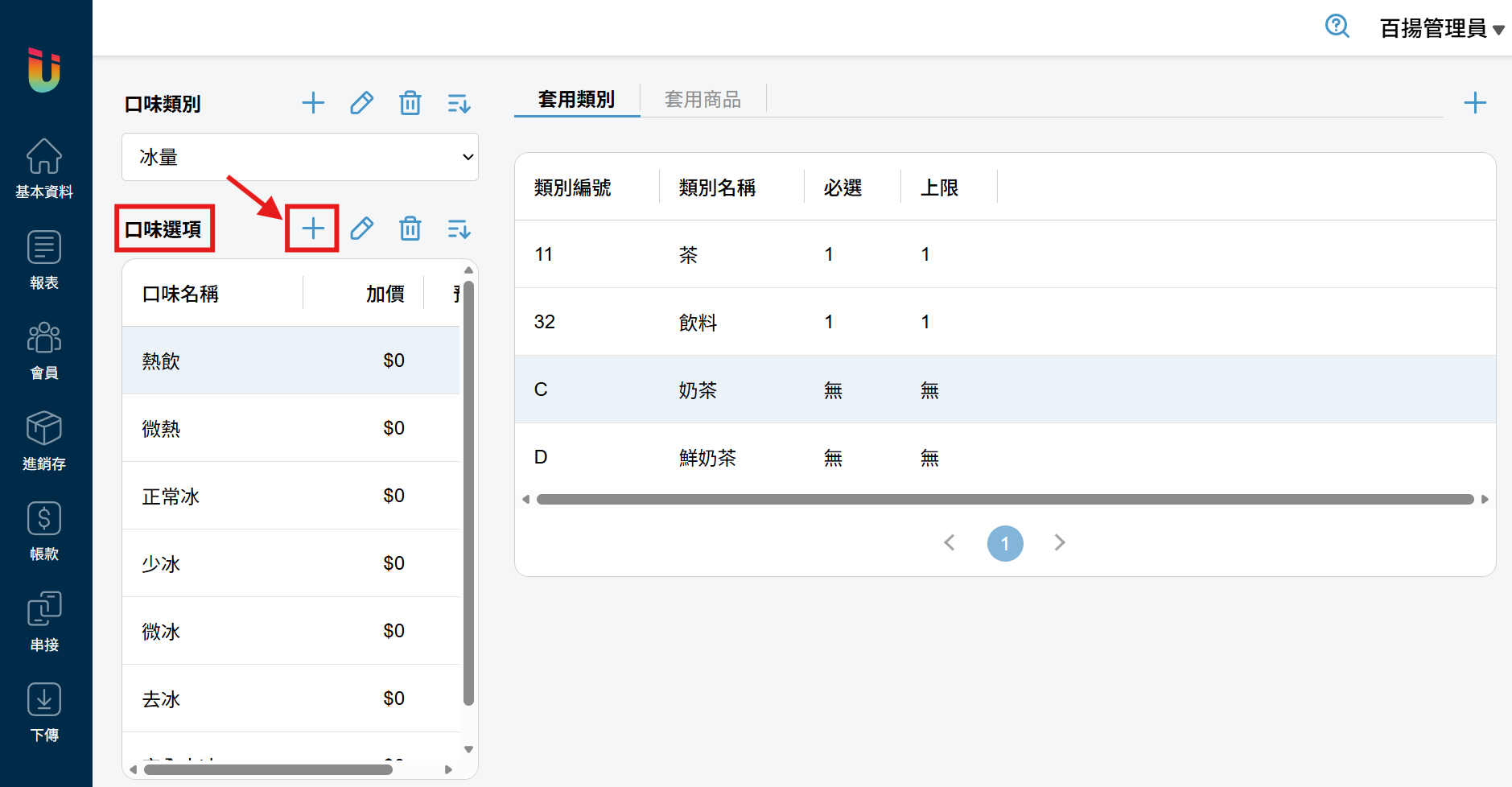Click the category table horizontal scrollbar
Viewport: 1512px width, 787px height.
click(x=1004, y=500)
